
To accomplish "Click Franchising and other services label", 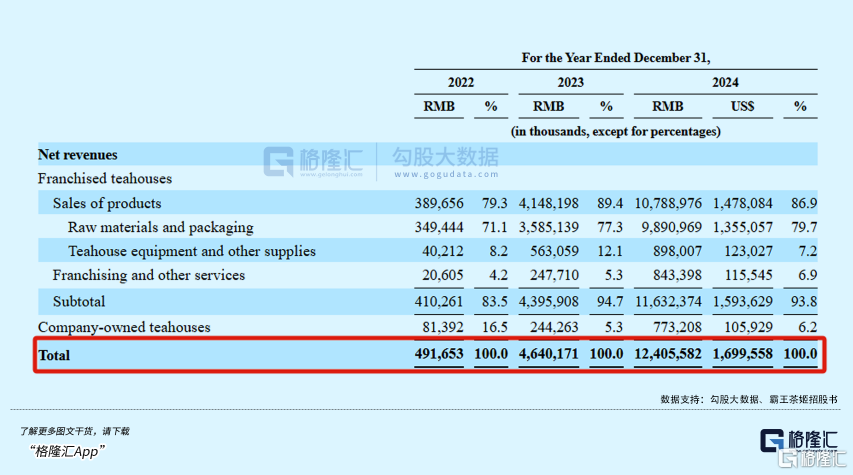I will point(149,275).
